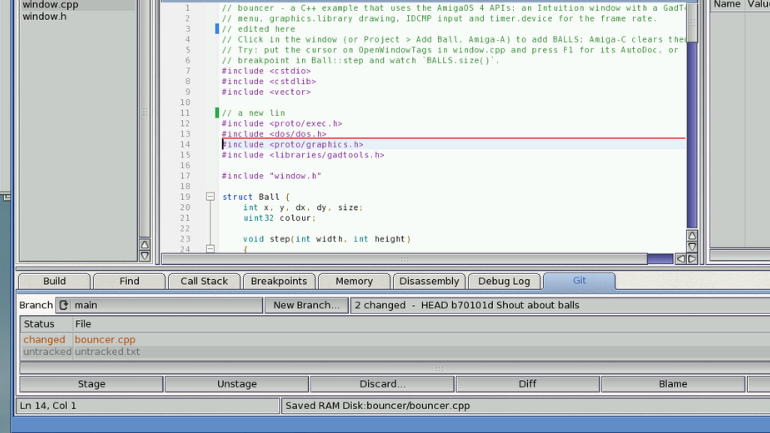The image size is (770, 433).
Task: Select untracked.txt in the Git file list
Action: 107,352
